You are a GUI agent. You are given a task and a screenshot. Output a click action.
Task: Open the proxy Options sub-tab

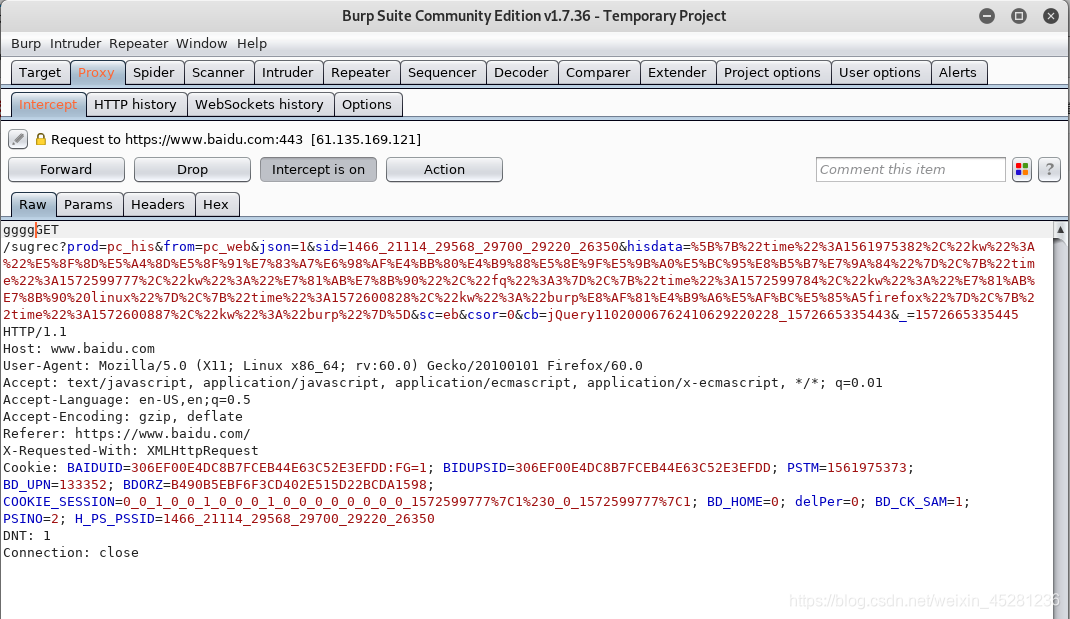pos(367,104)
